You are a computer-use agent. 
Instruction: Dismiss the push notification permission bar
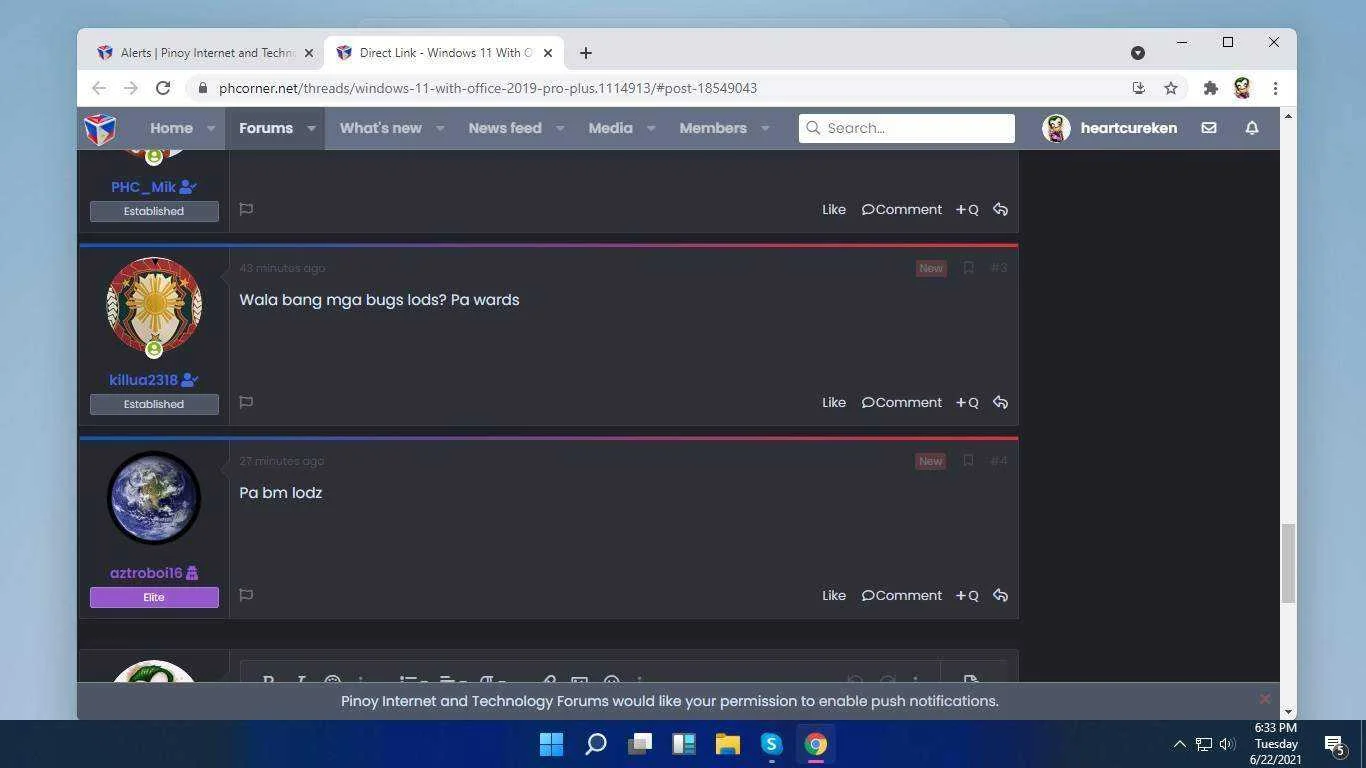click(1265, 699)
